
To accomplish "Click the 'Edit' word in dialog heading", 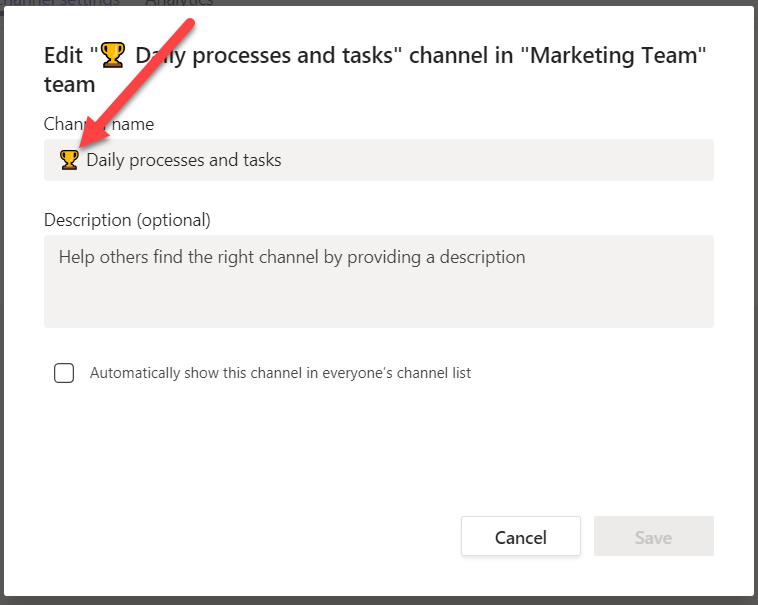I will [x=64, y=55].
